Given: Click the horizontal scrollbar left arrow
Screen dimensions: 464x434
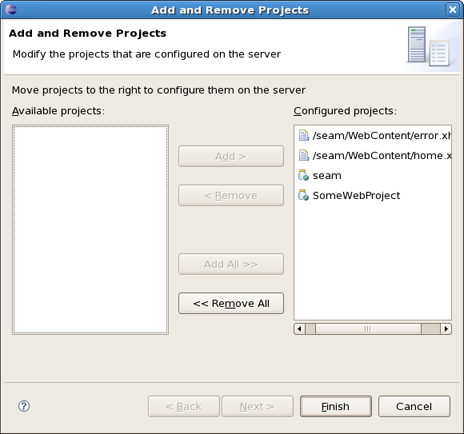Looking at the screenshot, I should pos(300,329).
